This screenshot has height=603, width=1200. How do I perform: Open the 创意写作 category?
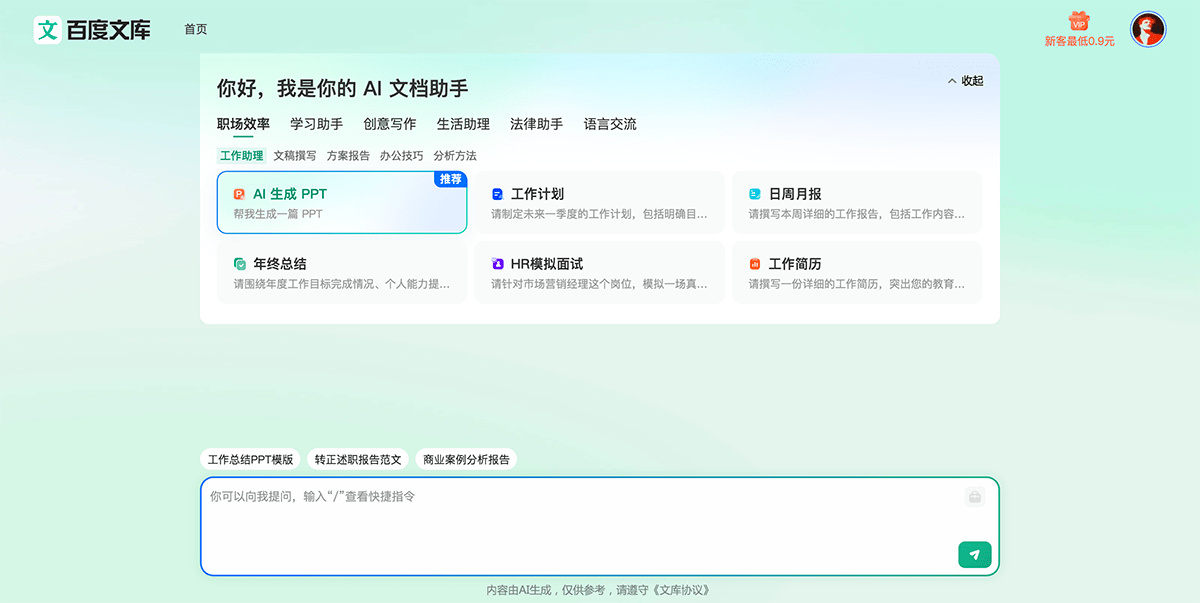390,124
